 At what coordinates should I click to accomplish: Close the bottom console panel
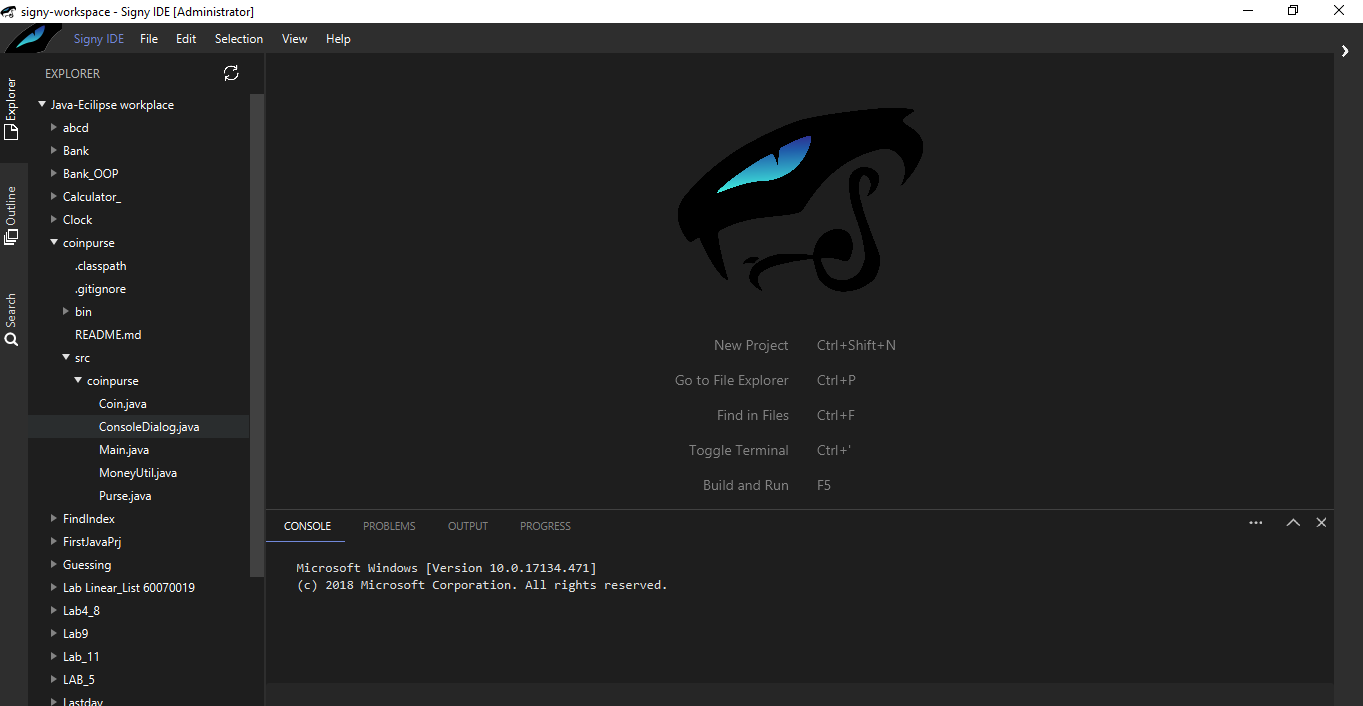click(1321, 523)
